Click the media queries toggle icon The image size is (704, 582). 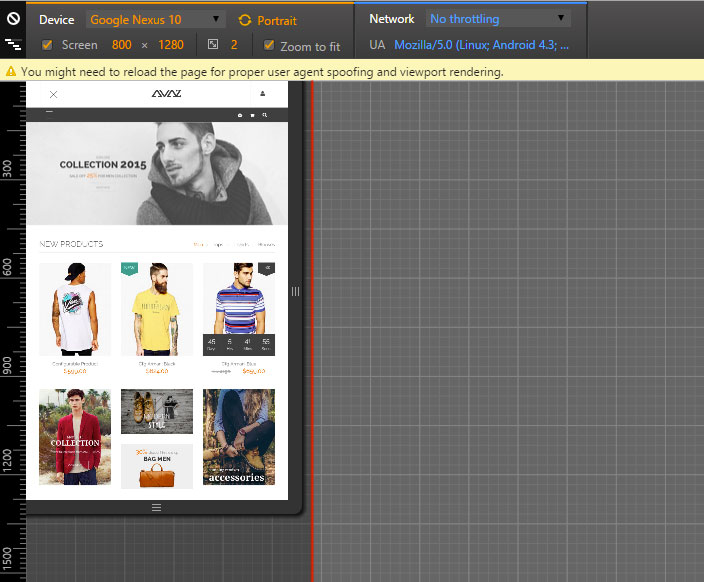13,45
